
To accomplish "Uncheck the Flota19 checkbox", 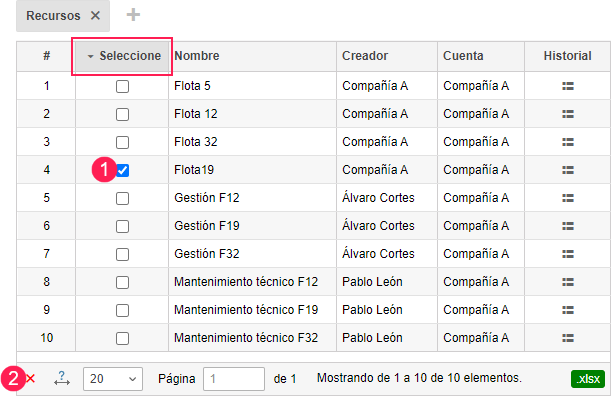I will tap(122, 170).
